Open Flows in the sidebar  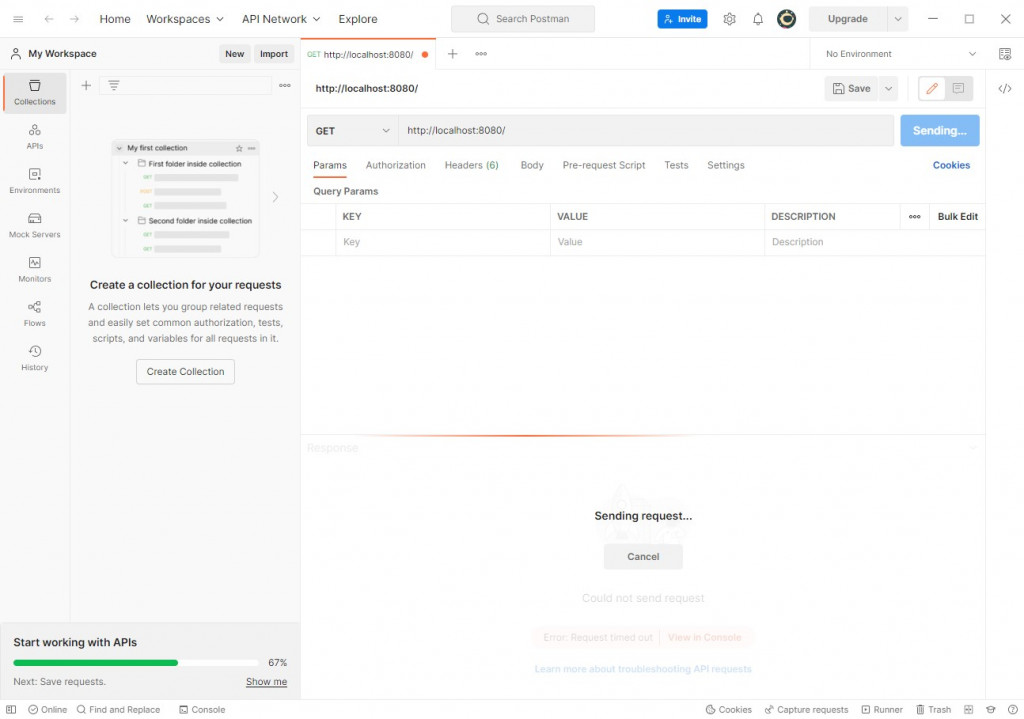tap(35, 314)
